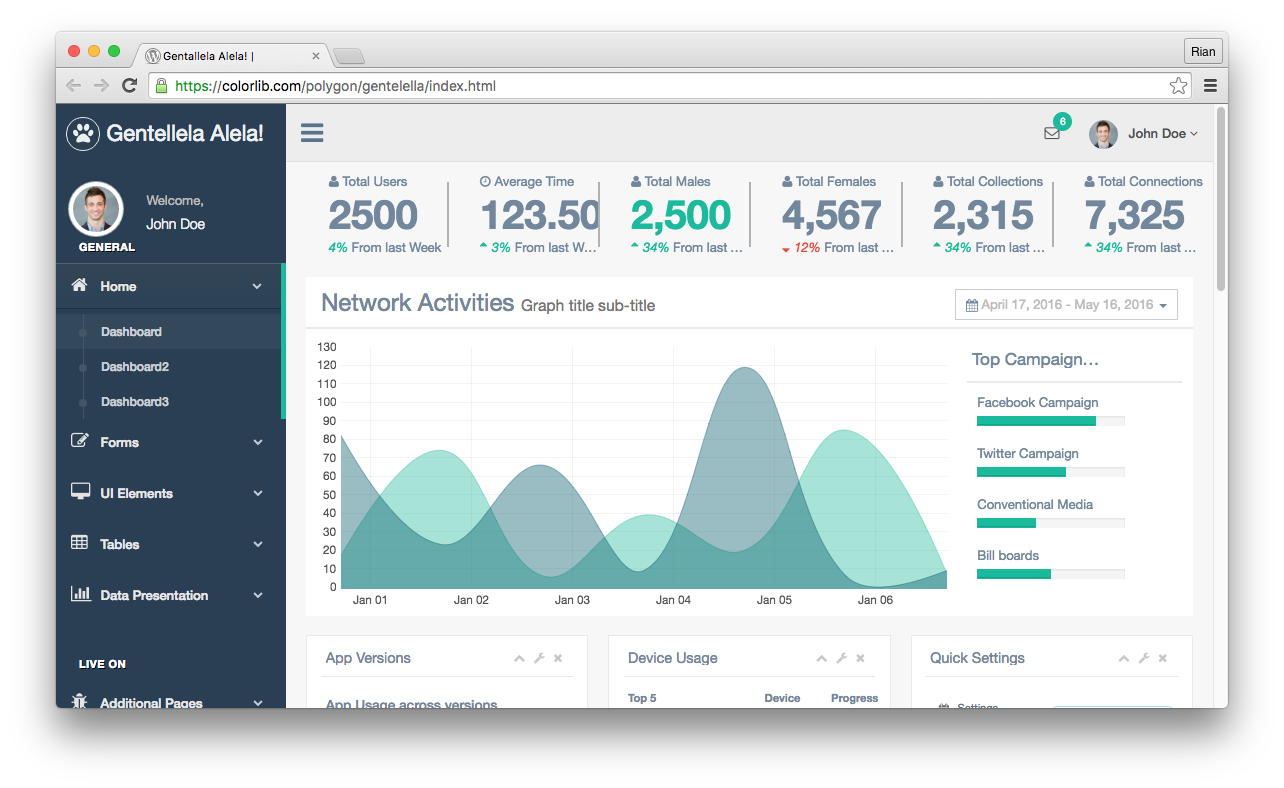Open the sidebar hamburger menu icon
This screenshot has height=788, width=1284.
point(311,132)
